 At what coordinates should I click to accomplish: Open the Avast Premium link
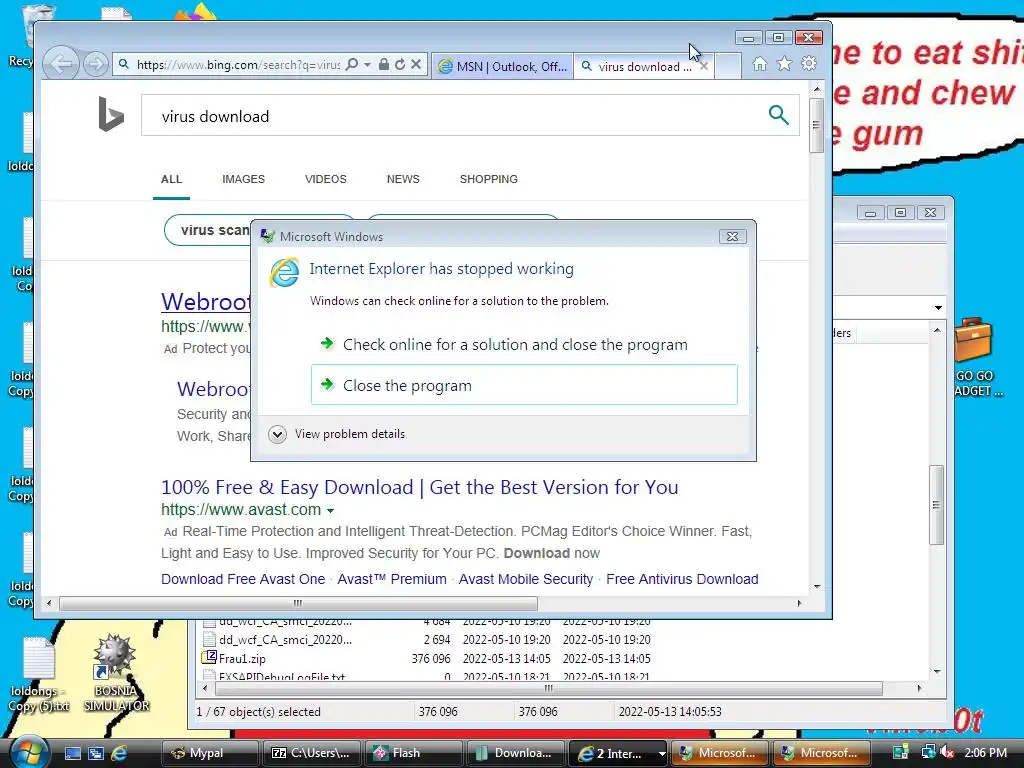click(x=392, y=579)
